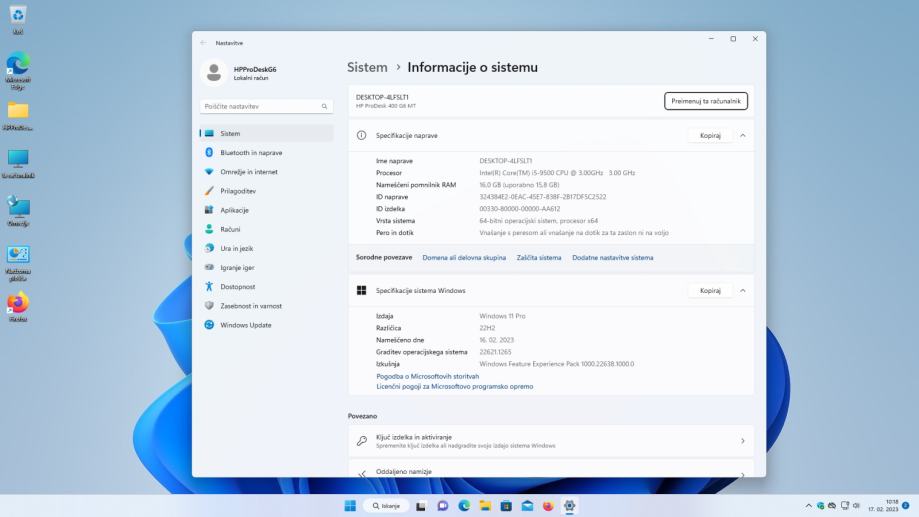The image size is (919, 517).
Task: Go to Omrežje in internet settings
Action: point(267,172)
